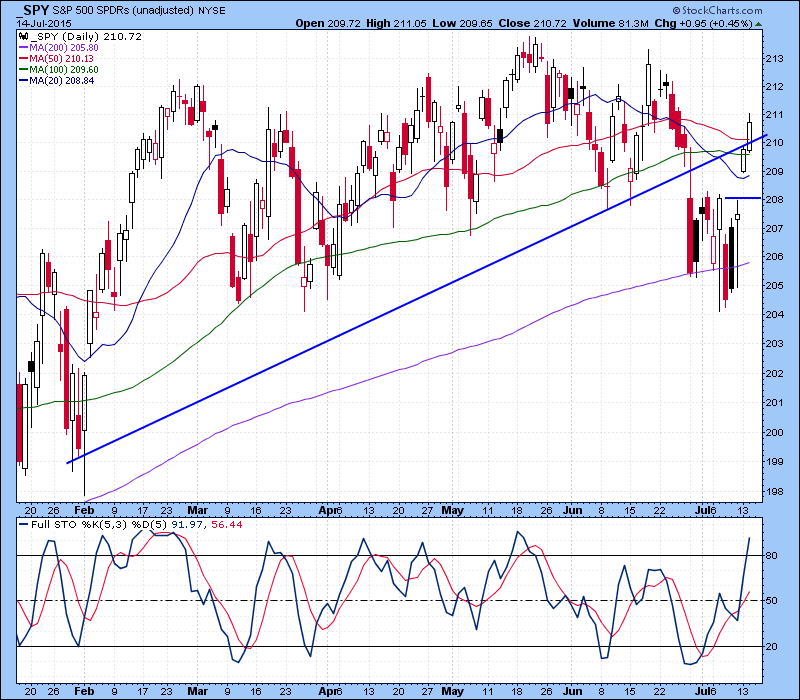This screenshot has width=800, height=700.
Task: Click the "Low 209.65" value
Action: tap(463, 23)
